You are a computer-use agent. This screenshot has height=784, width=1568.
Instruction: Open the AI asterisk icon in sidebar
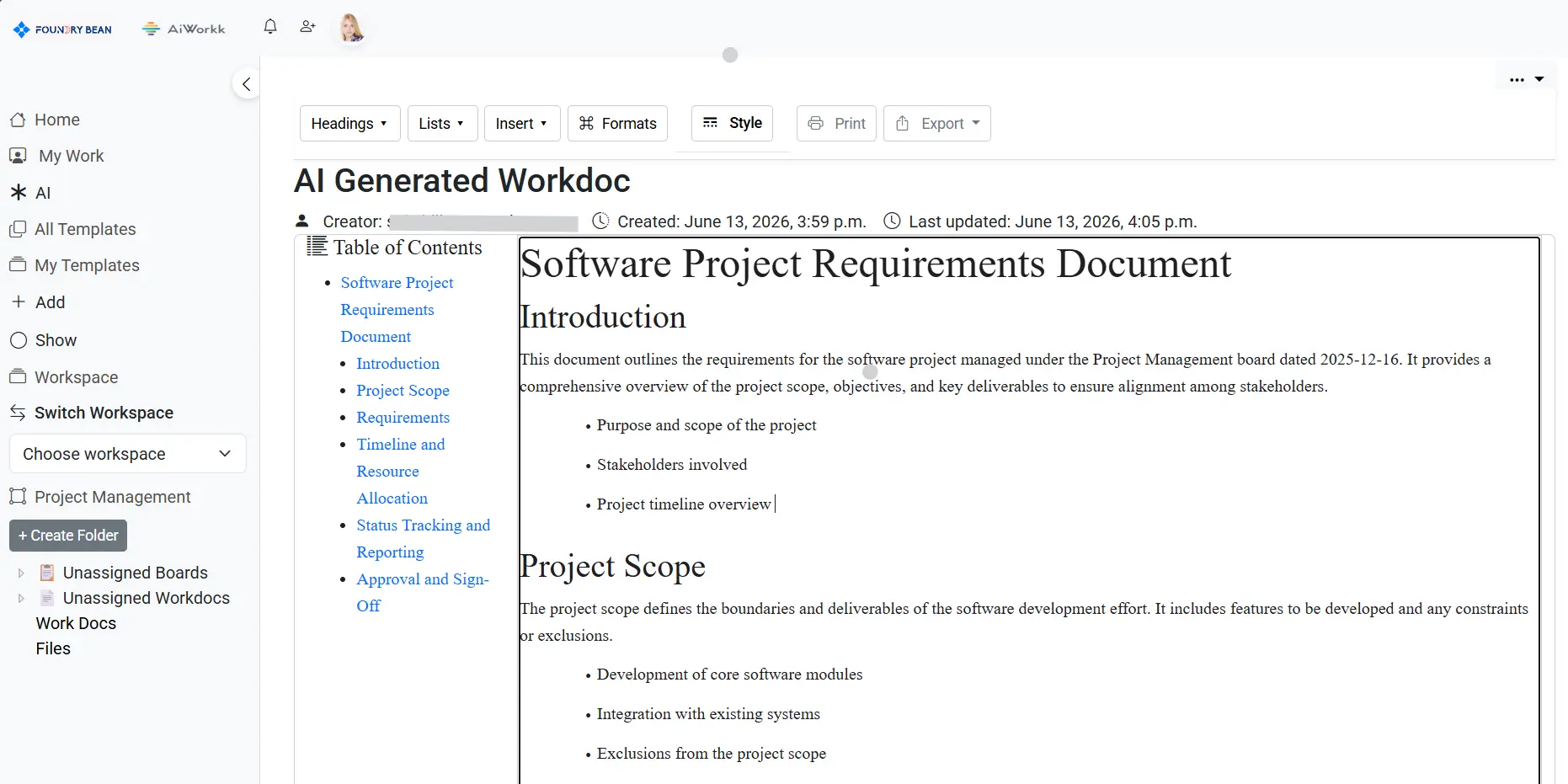[19, 193]
